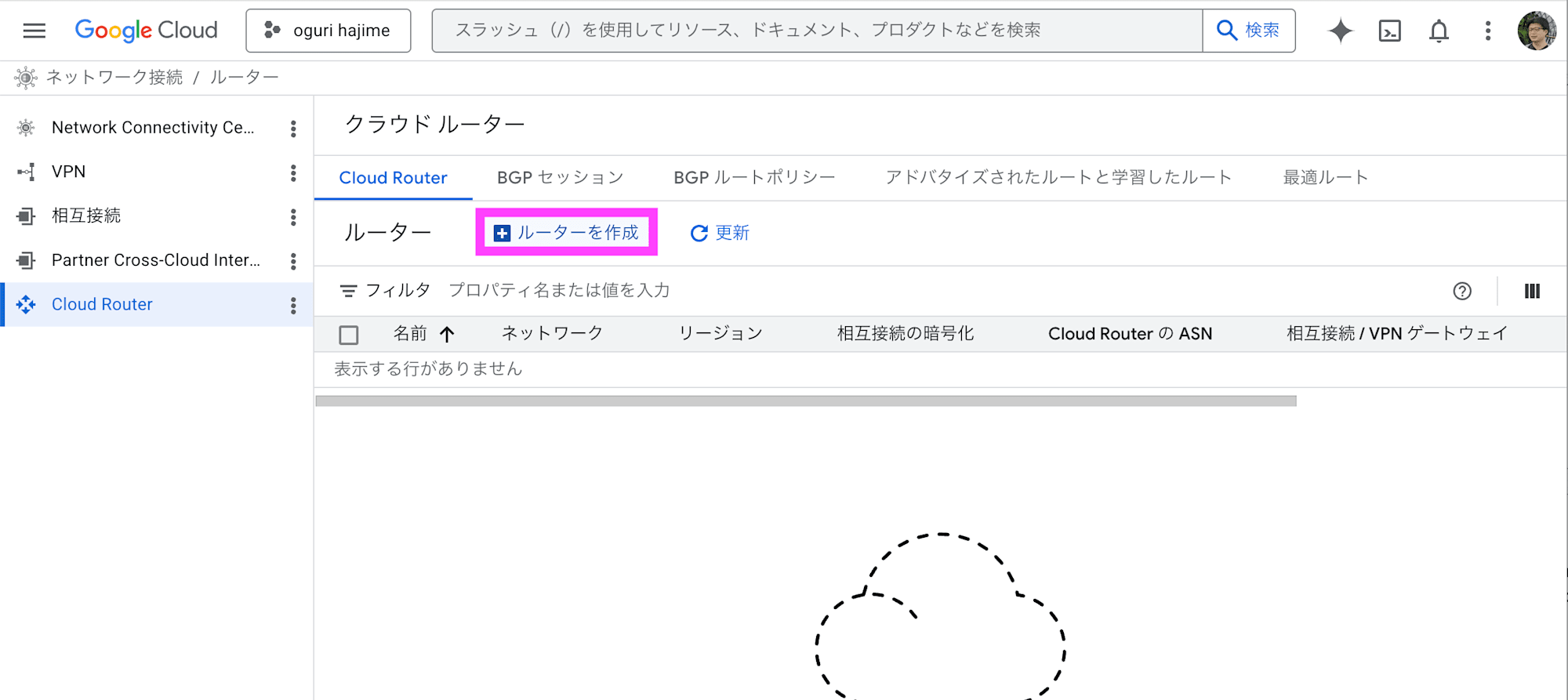
Task: Open the notifications bell
Action: click(x=1439, y=31)
